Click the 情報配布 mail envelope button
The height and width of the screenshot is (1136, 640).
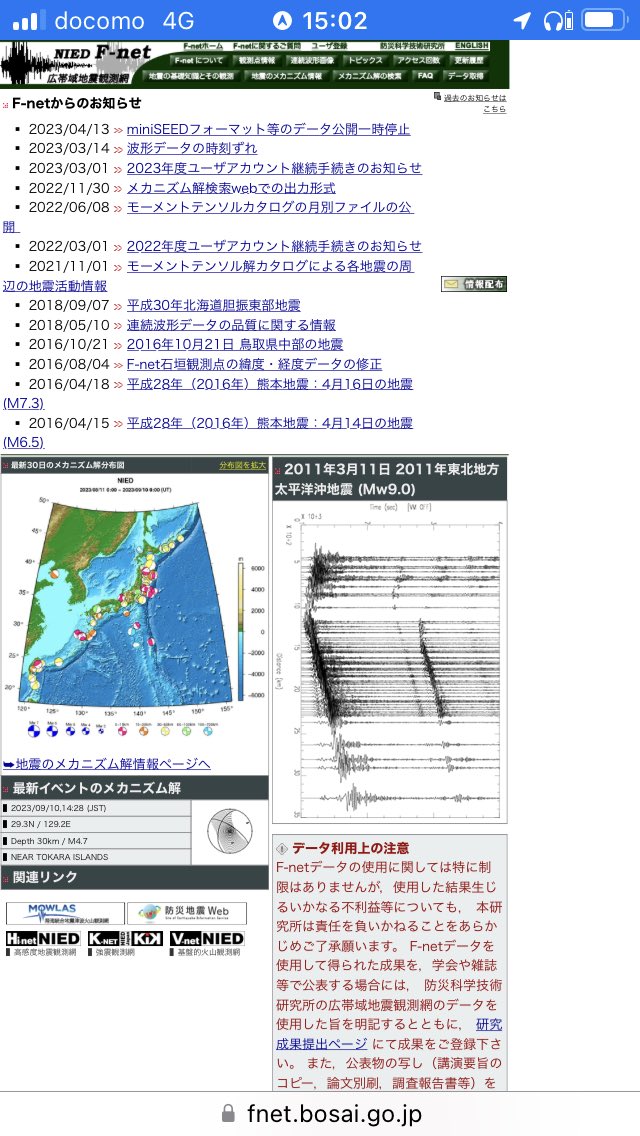(474, 284)
